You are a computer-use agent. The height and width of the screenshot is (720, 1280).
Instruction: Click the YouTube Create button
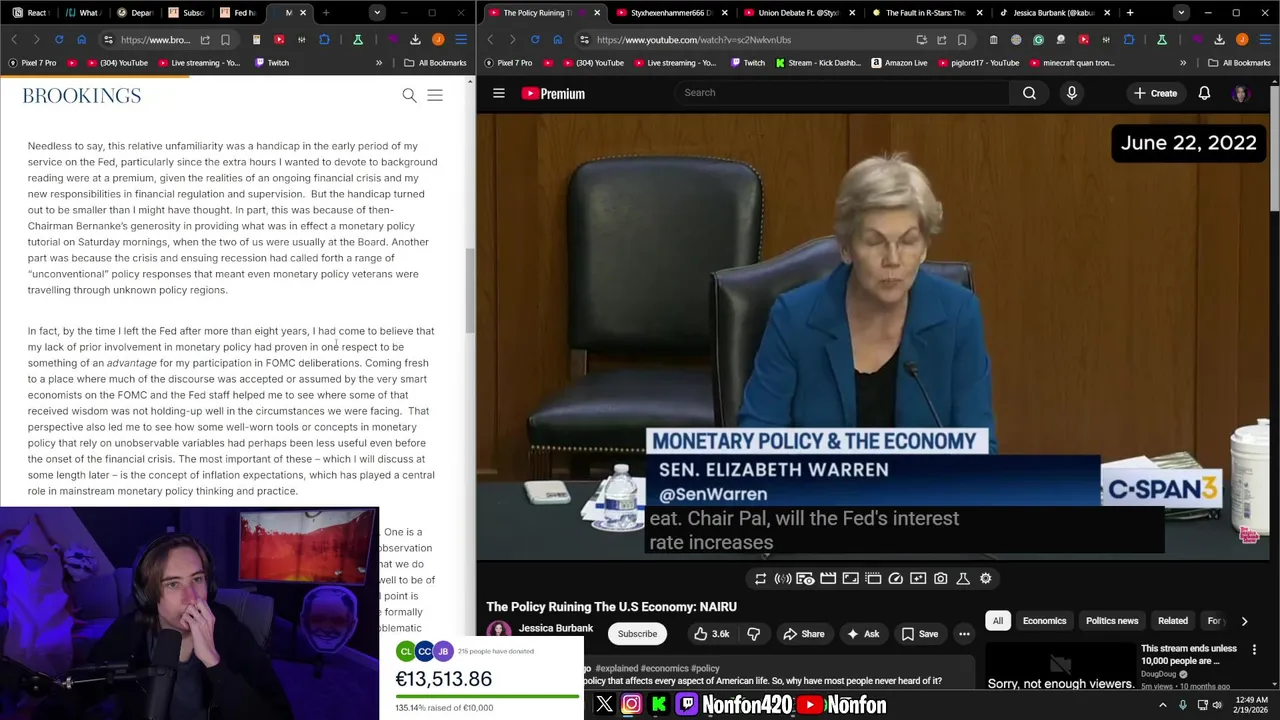point(1155,93)
